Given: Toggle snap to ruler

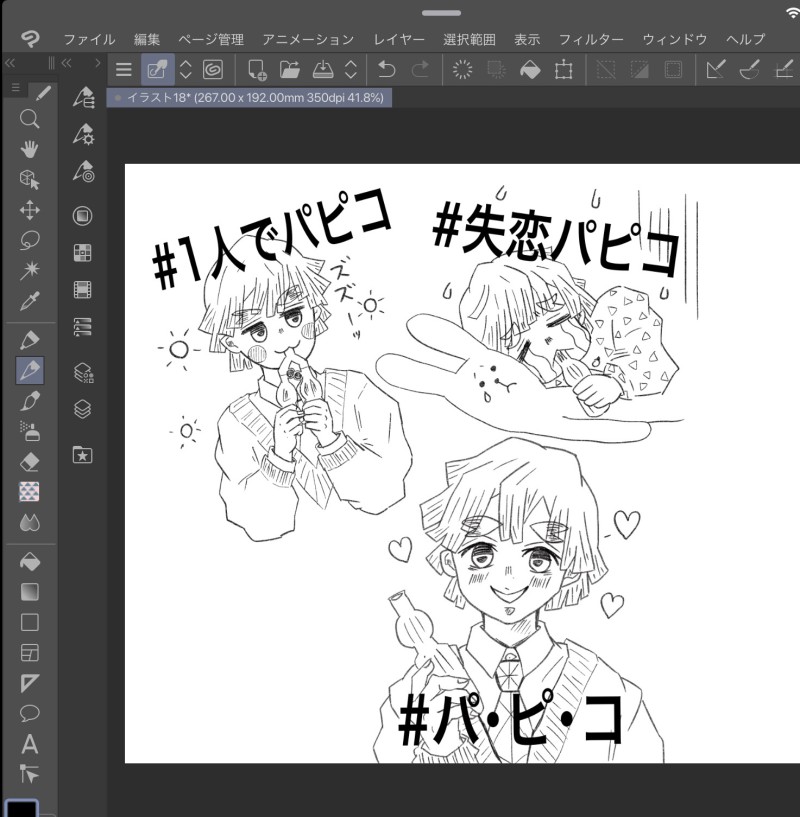Looking at the screenshot, I should pos(715,69).
